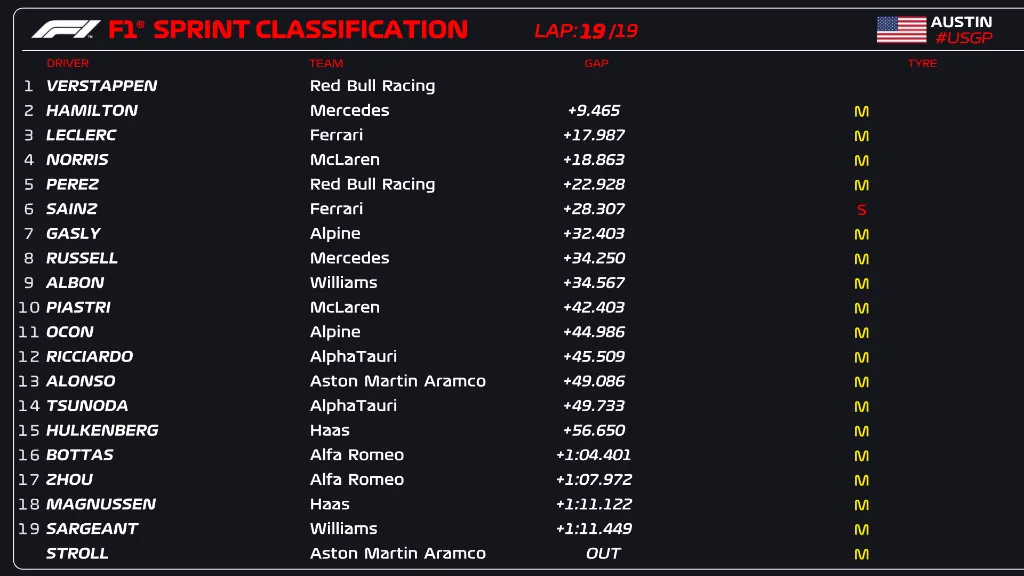
Task: Click the DRIVER column header
Action: pos(67,64)
